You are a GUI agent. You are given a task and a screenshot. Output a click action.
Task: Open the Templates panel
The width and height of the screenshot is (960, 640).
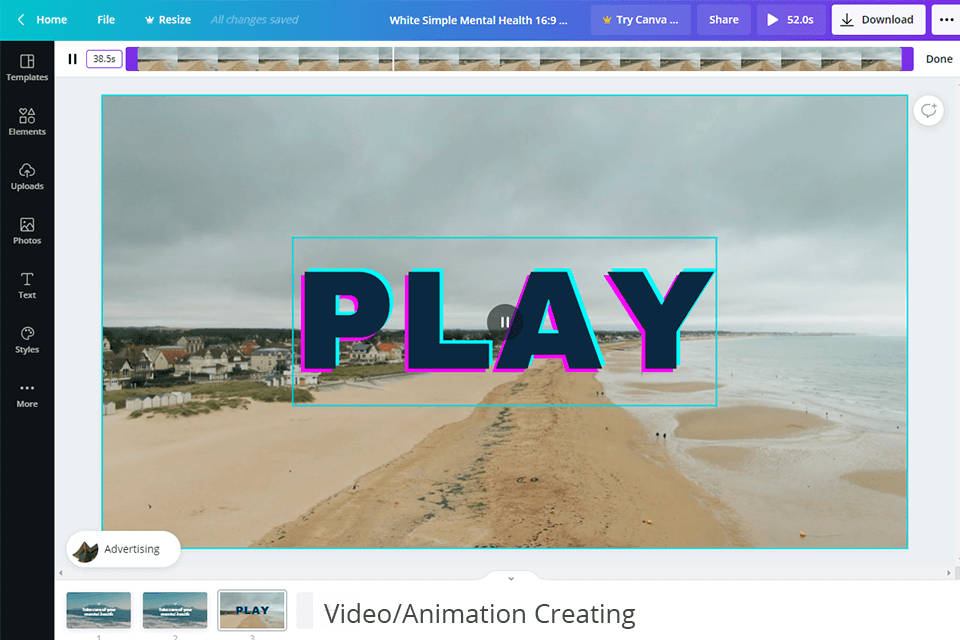pos(27,67)
